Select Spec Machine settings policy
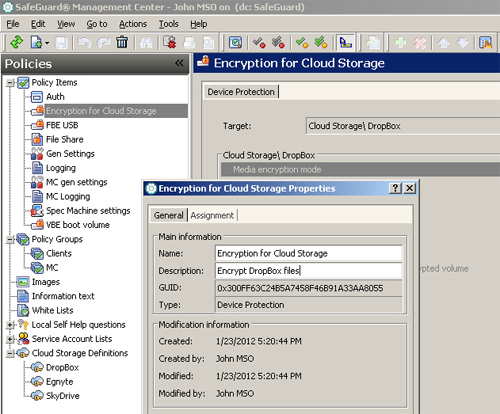The height and width of the screenshot is (414, 500). (x=88, y=211)
